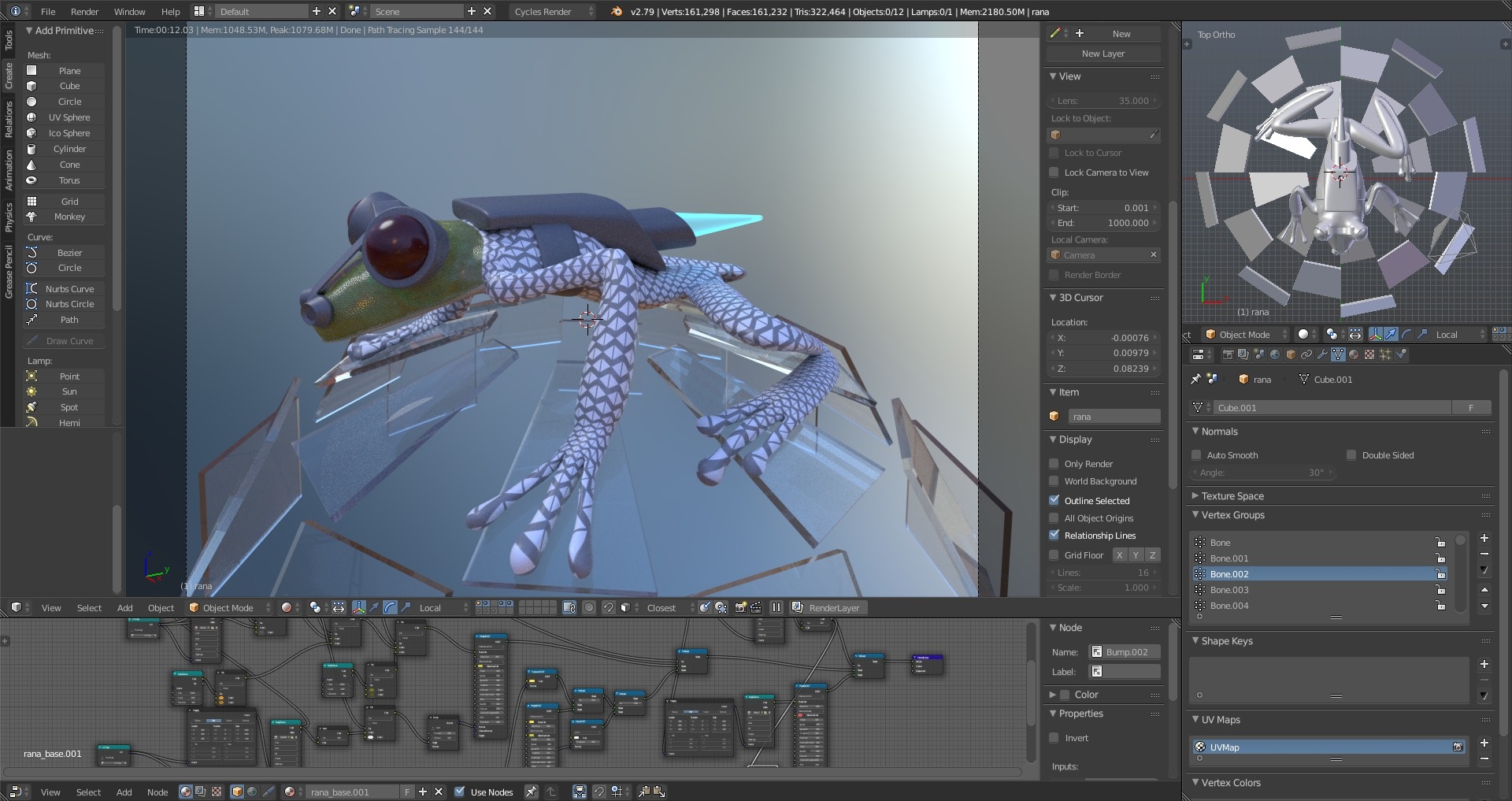Open the Render properties tab (camera icon)
The width and height of the screenshot is (1512, 801).
[1228, 354]
